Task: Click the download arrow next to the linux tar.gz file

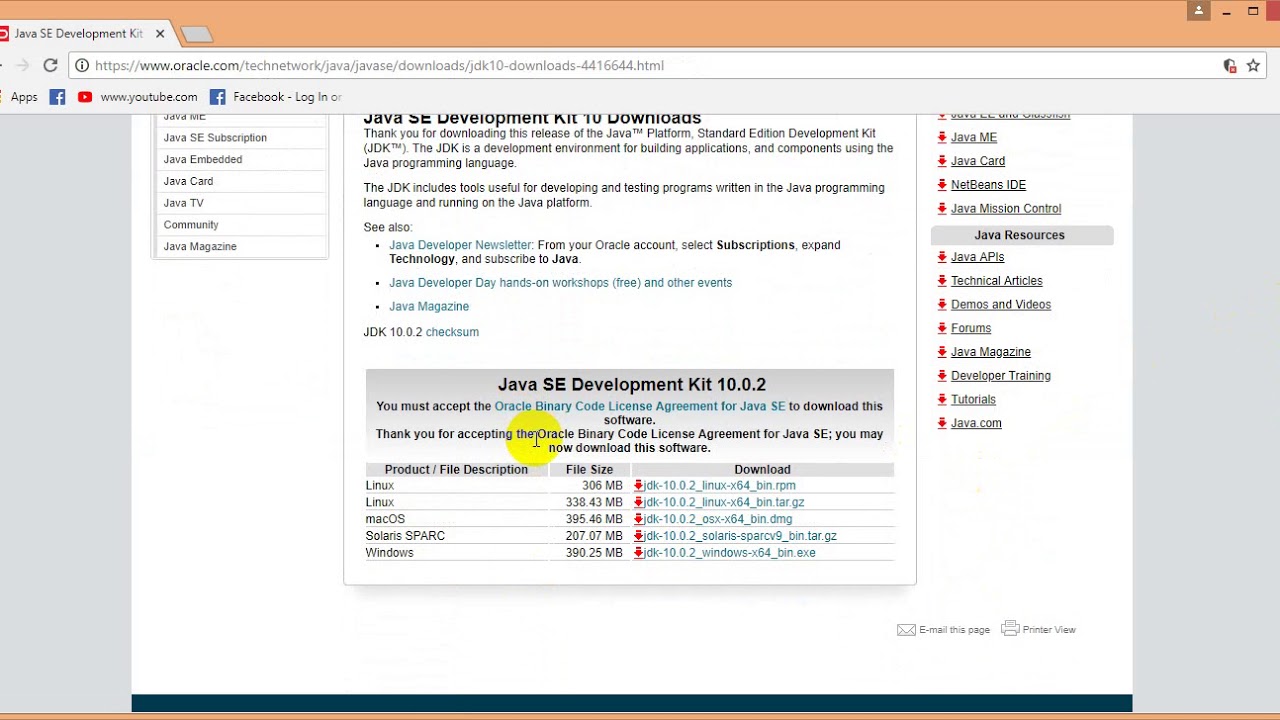Action: [x=639, y=502]
